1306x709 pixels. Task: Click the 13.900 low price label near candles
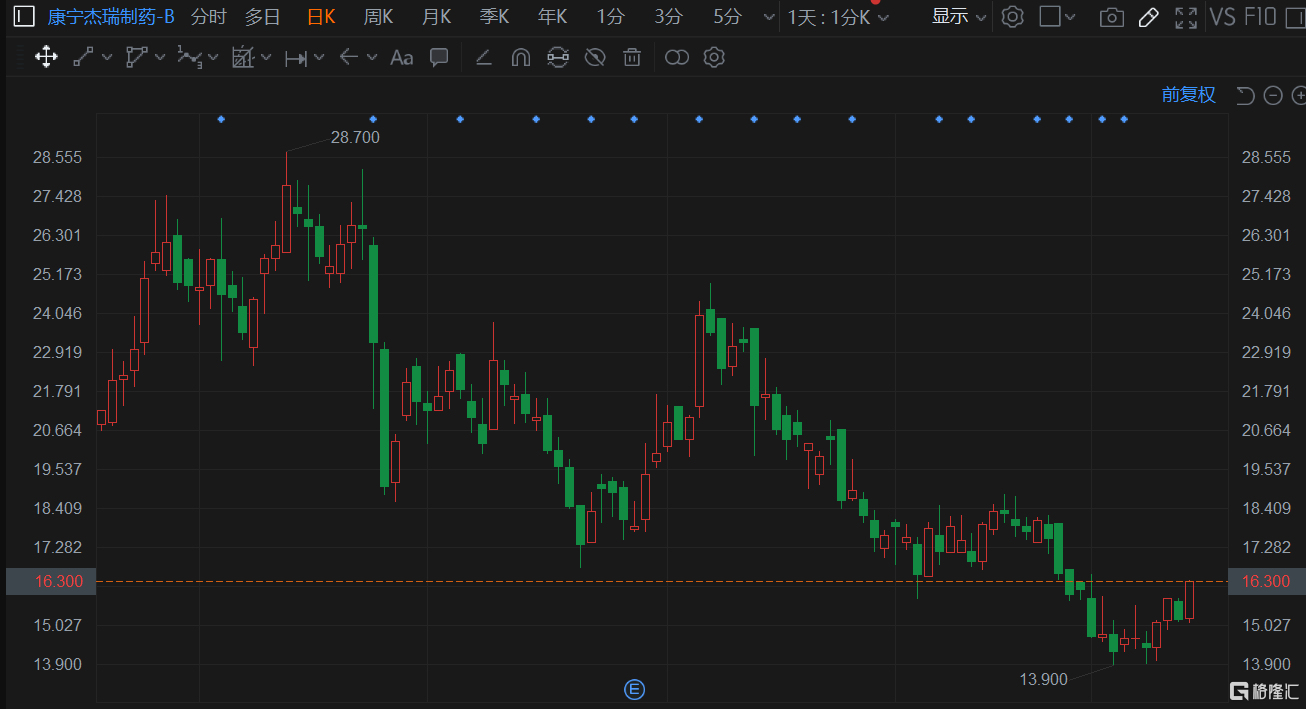(x=1043, y=679)
